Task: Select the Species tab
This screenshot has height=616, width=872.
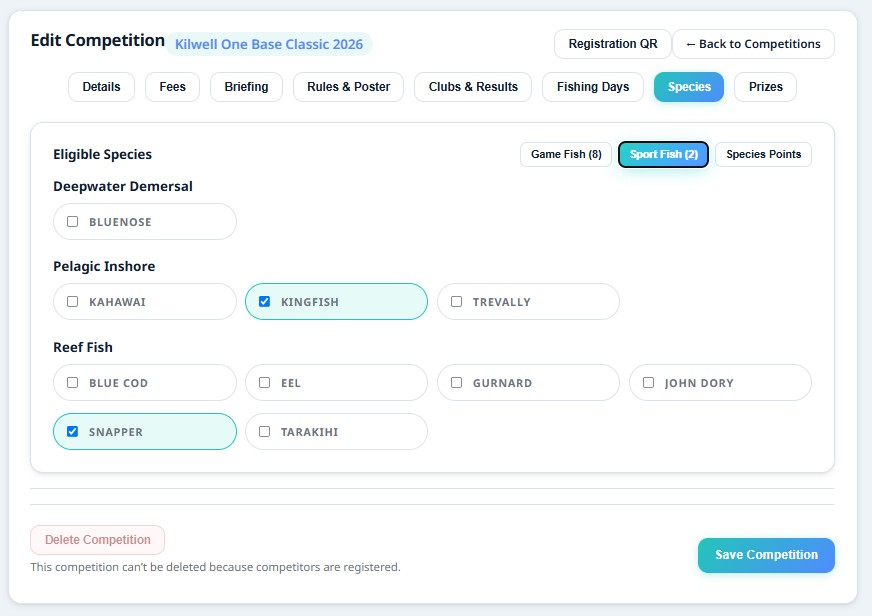Action: [689, 87]
